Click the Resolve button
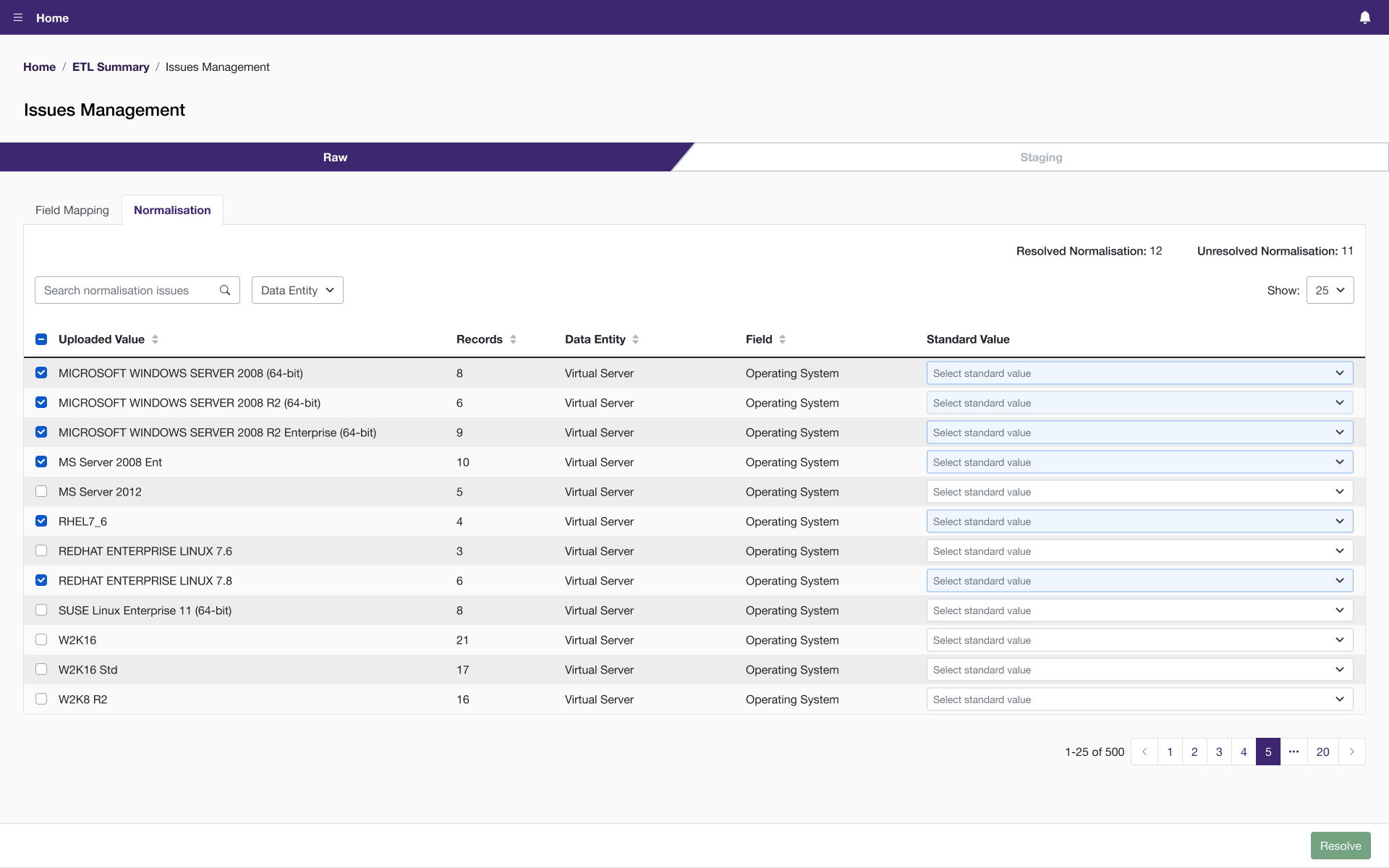This screenshot has height=868, width=1389. pos(1340,846)
